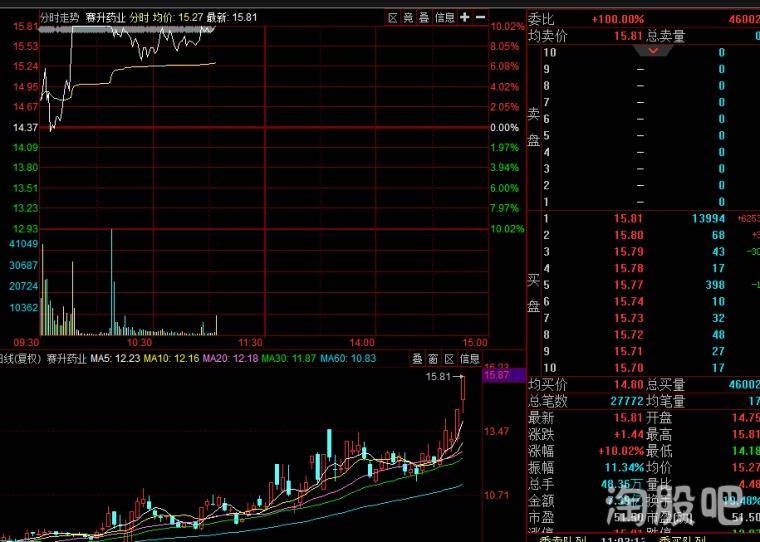Click the 买盘 buy side label
Screen dimensions: 760x542
[x=534, y=293]
